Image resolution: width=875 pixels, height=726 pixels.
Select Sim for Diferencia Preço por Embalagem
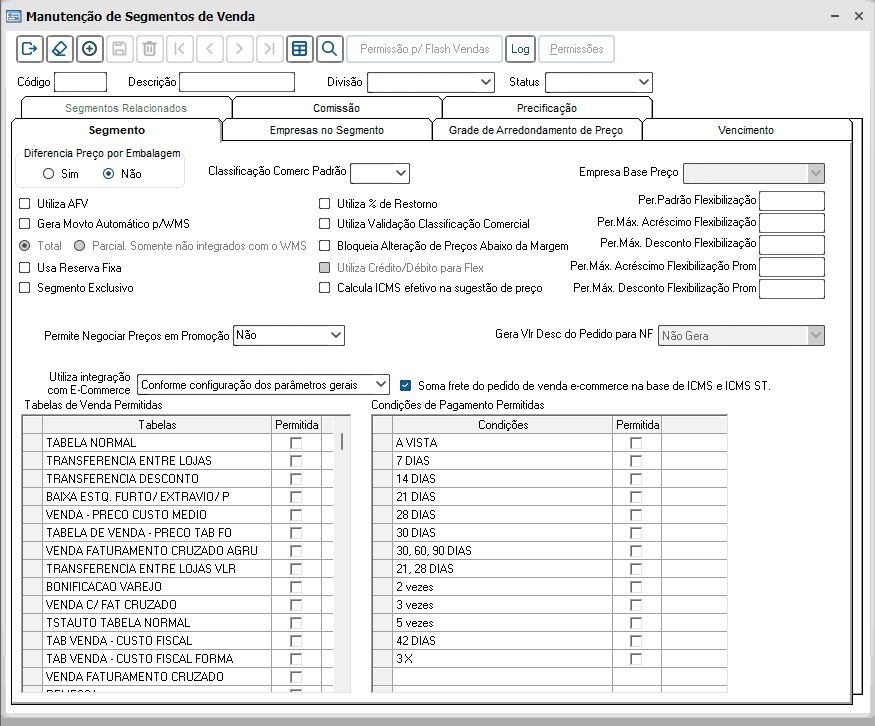[48, 174]
